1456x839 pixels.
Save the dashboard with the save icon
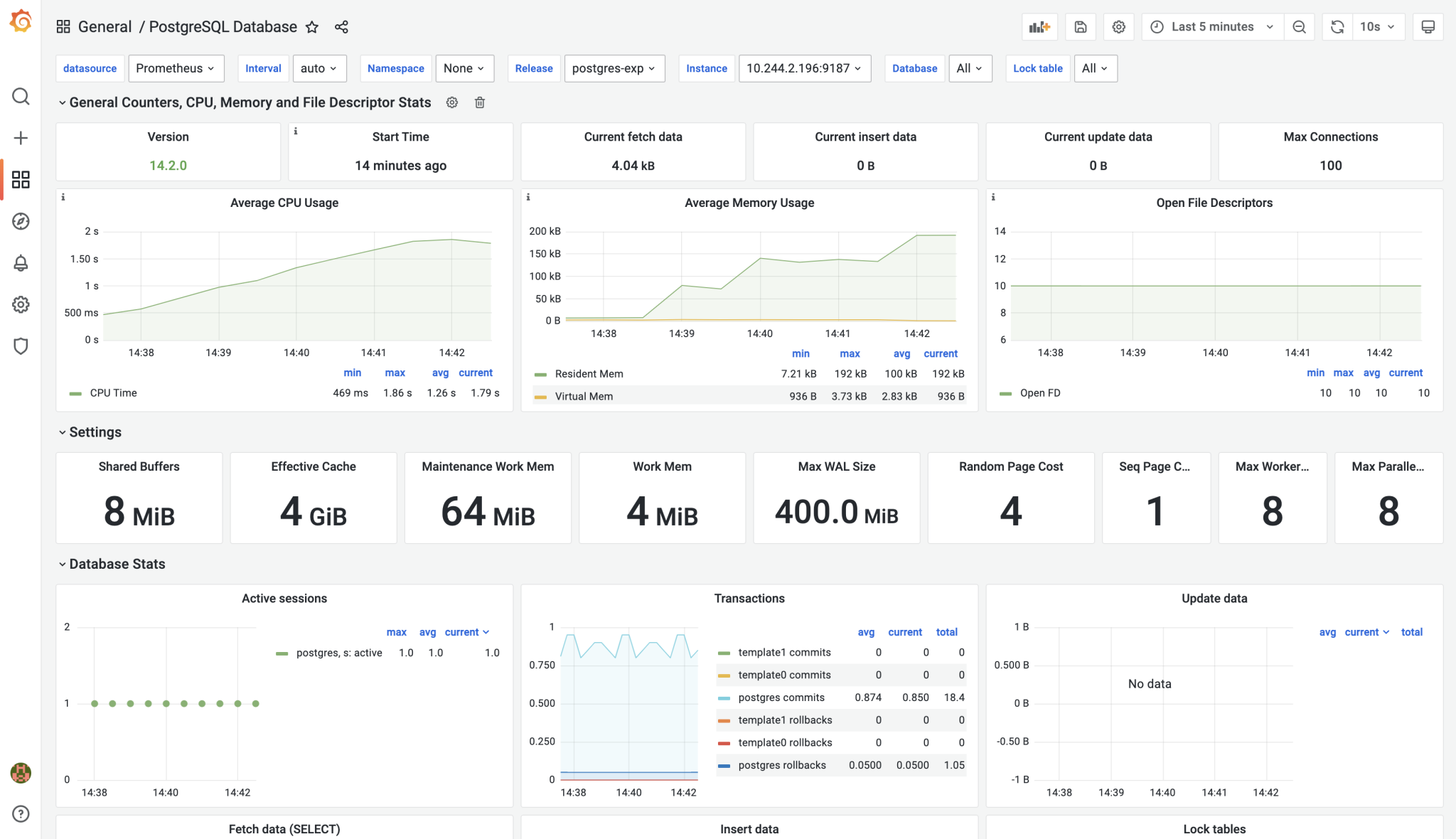[1081, 26]
